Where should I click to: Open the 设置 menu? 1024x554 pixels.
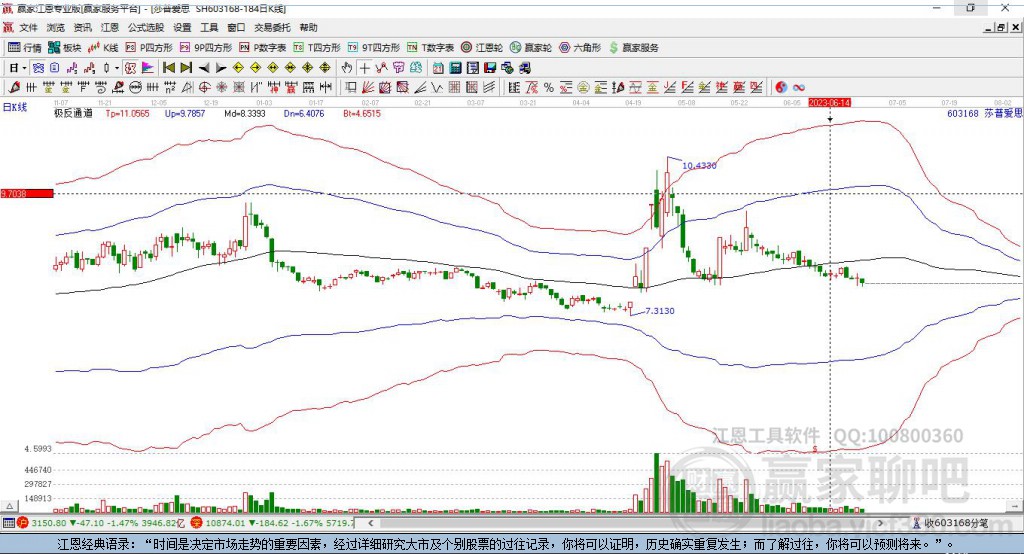(x=182, y=27)
